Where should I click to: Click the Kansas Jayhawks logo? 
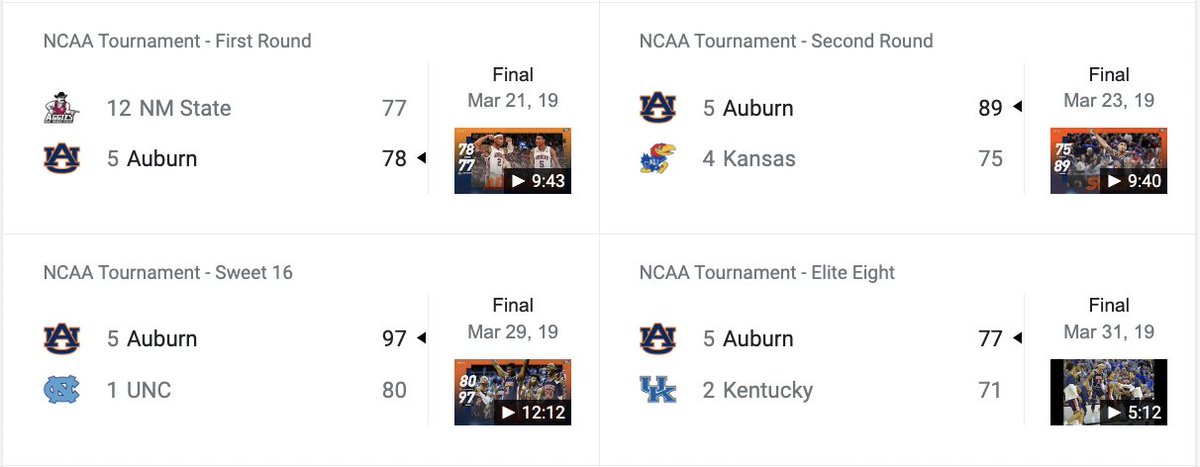pyautogui.click(x=657, y=158)
